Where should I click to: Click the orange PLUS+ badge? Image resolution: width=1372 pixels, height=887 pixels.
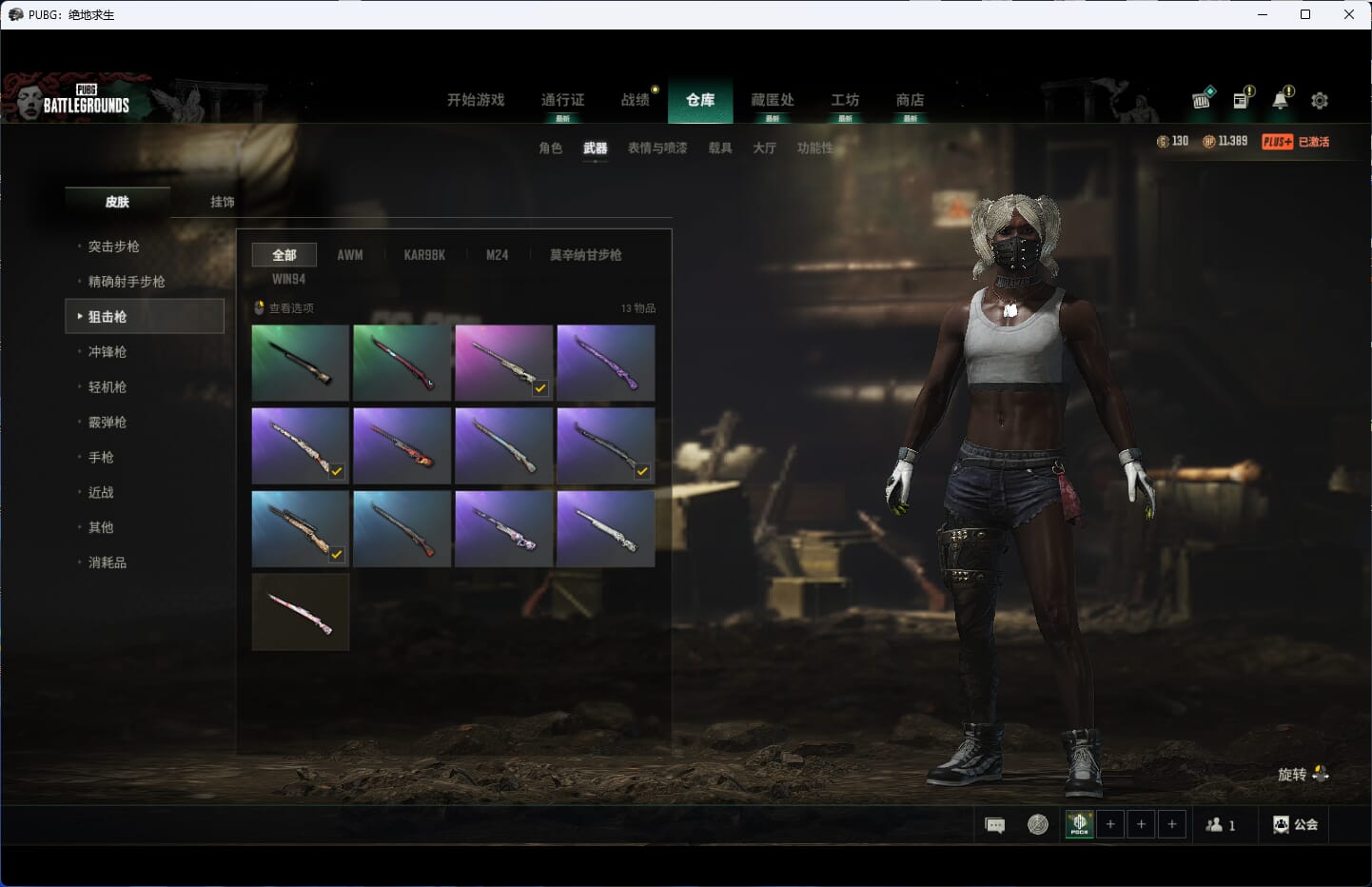tap(1277, 142)
